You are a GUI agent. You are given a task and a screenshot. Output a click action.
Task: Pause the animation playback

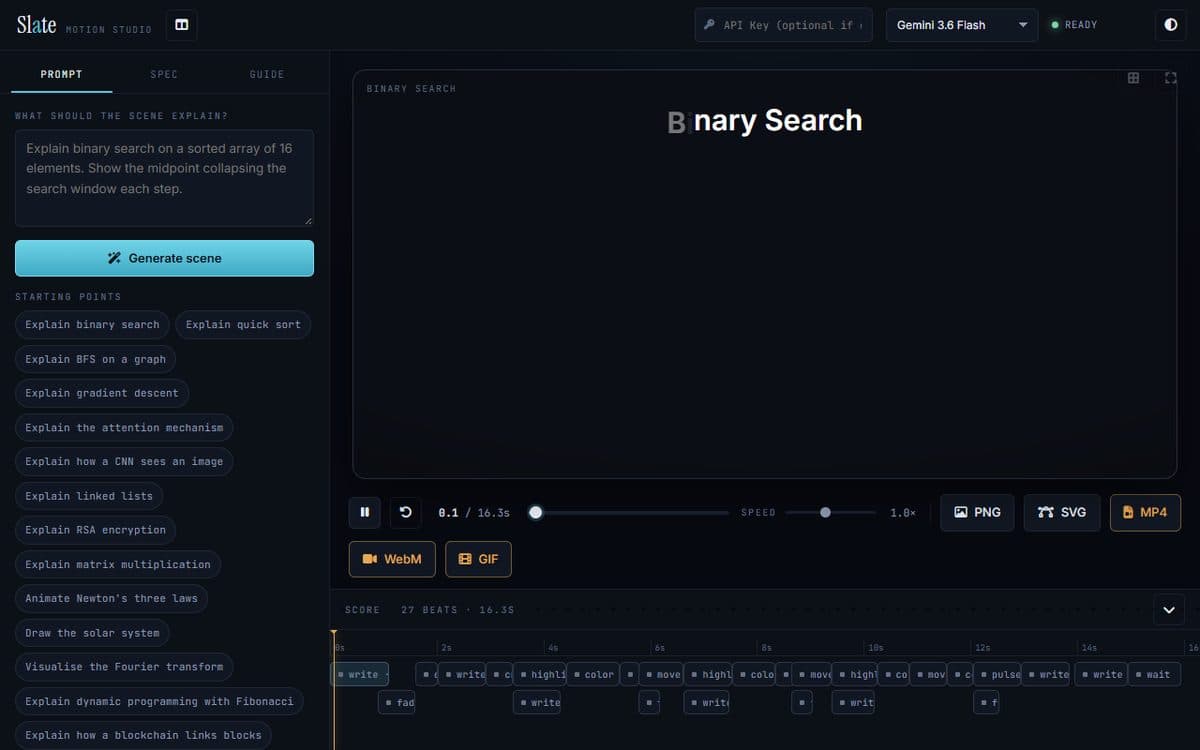(365, 512)
